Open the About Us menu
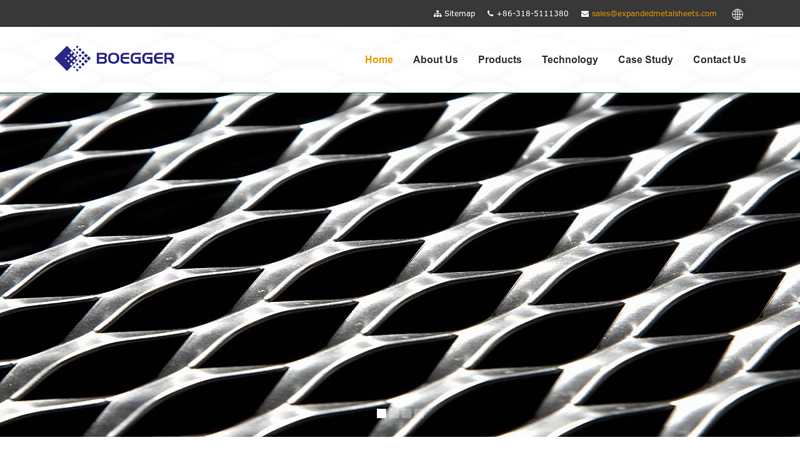Viewport: 800px width, 450px height. pyautogui.click(x=435, y=60)
